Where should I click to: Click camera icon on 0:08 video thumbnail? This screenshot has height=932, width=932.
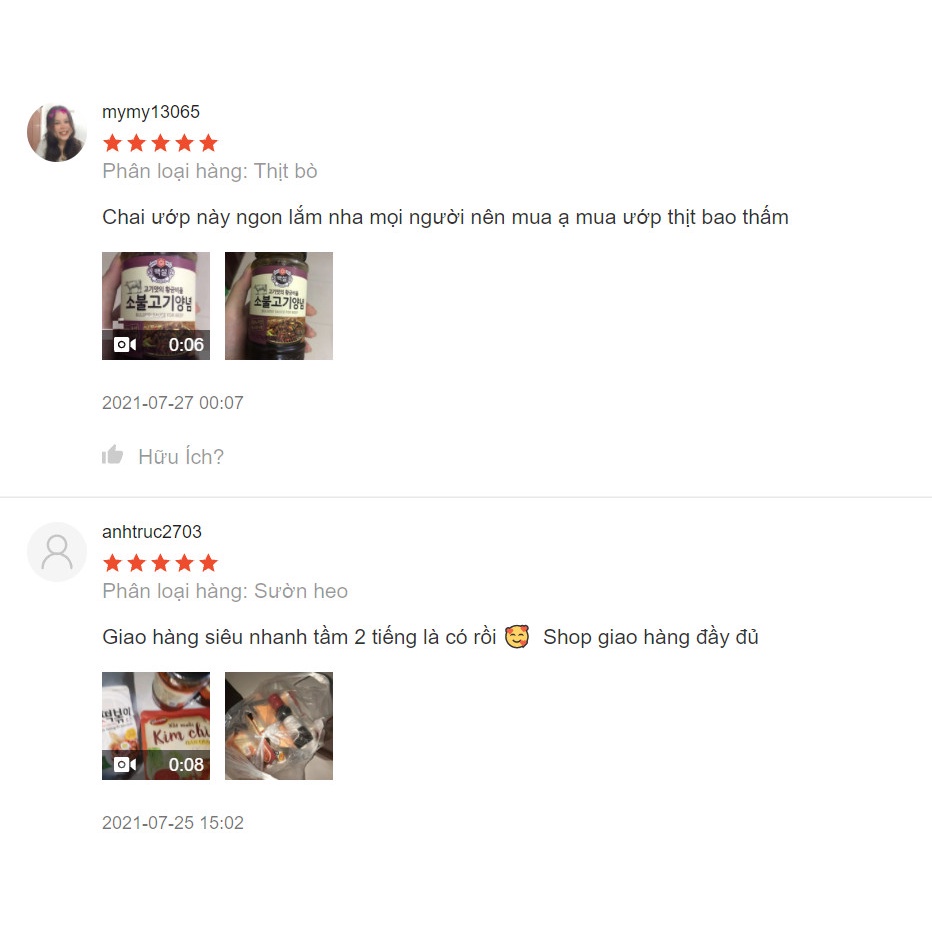[x=125, y=764]
